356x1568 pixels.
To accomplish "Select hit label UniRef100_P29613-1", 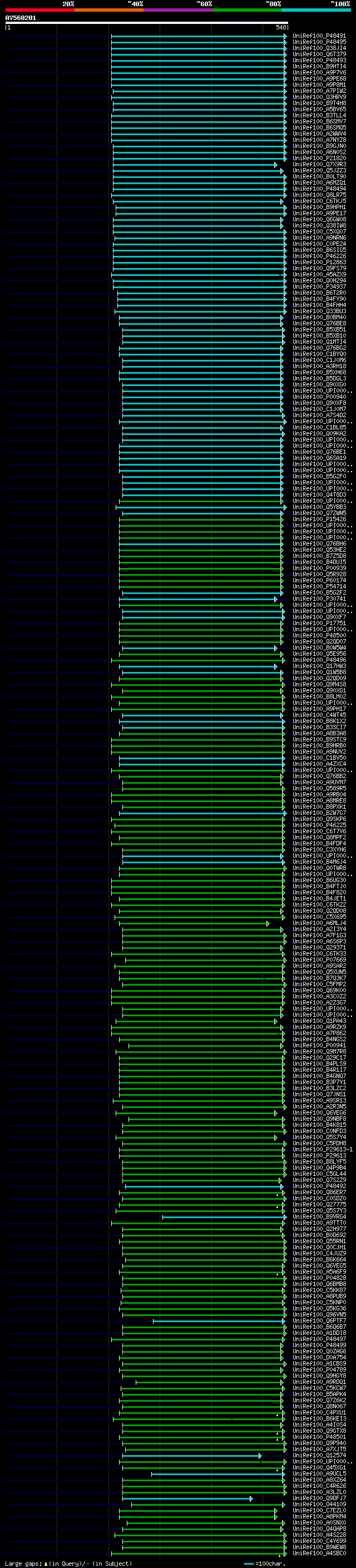I will pyautogui.click(x=322, y=1149).
